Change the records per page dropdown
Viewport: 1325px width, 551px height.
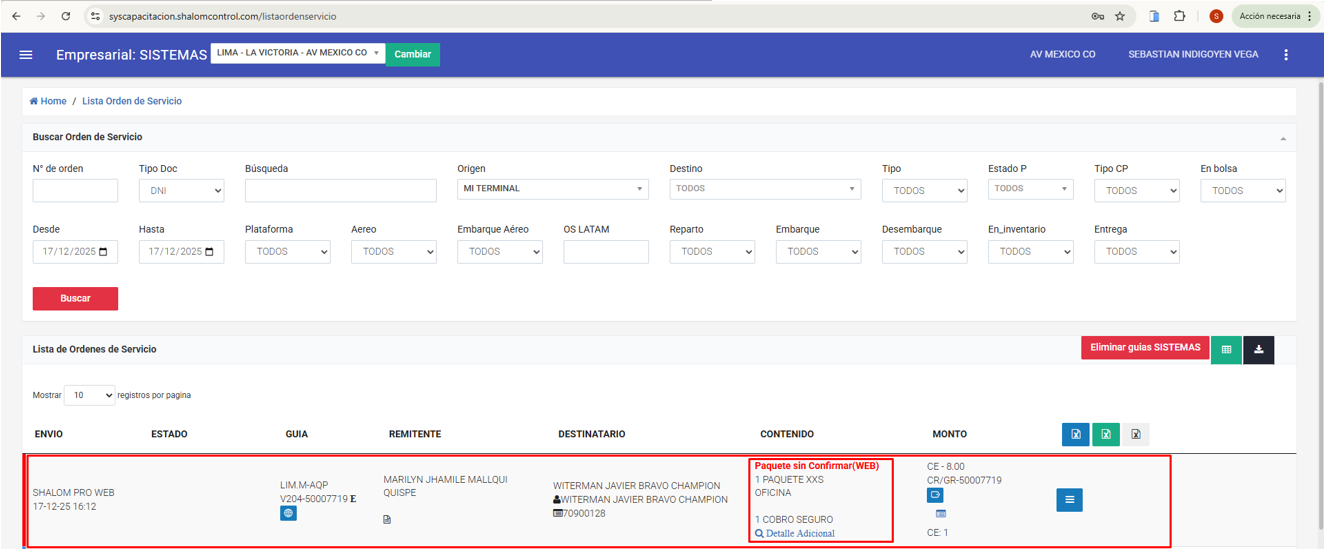click(x=89, y=395)
